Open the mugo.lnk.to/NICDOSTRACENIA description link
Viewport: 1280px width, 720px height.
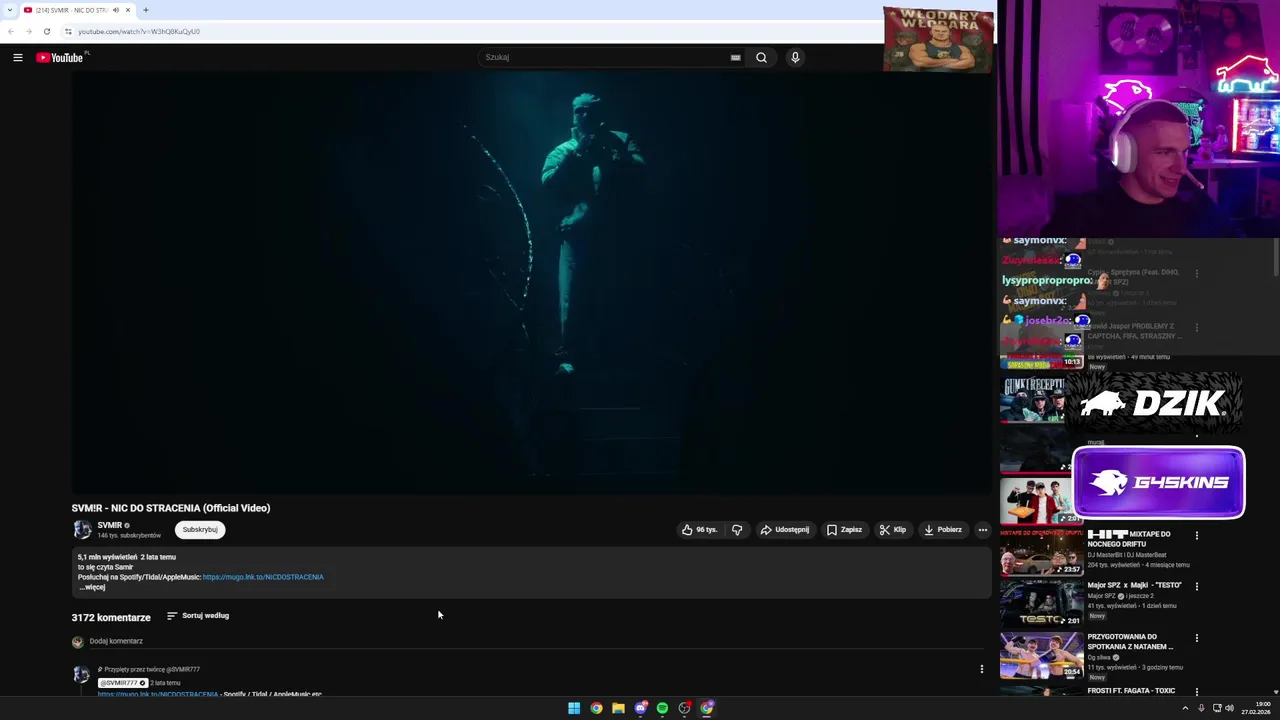[x=263, y=577]
